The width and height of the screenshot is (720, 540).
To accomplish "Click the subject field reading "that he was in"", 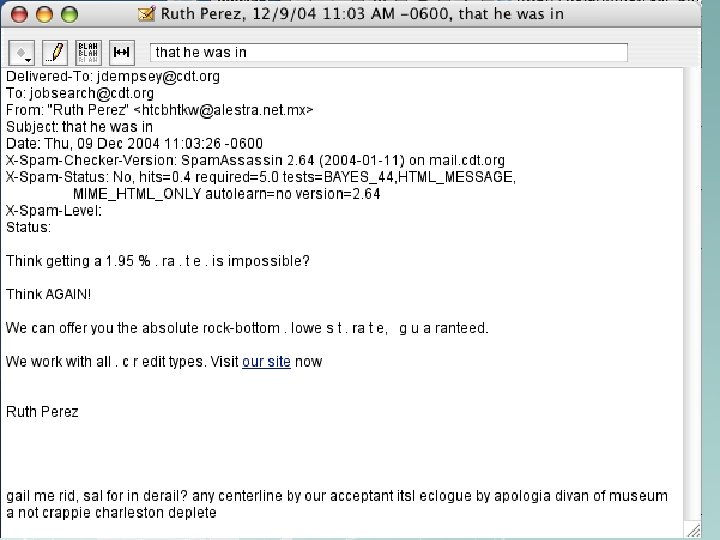I will [x=389, y=52].
